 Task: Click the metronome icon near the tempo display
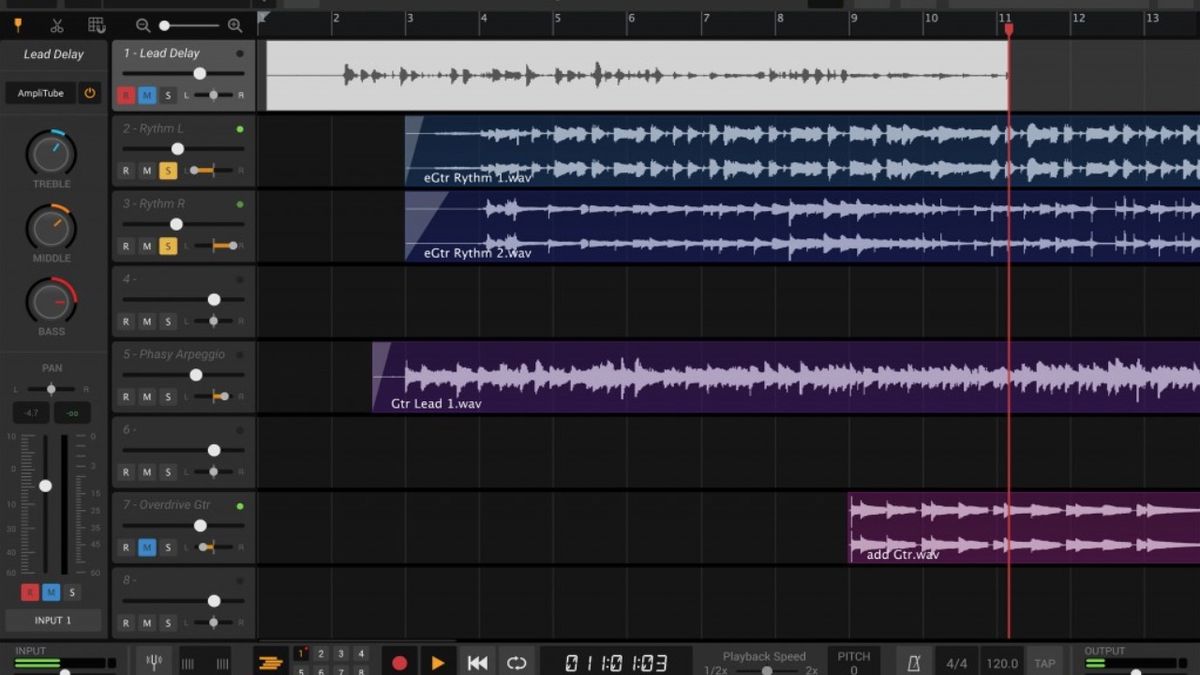pos(913,660)
